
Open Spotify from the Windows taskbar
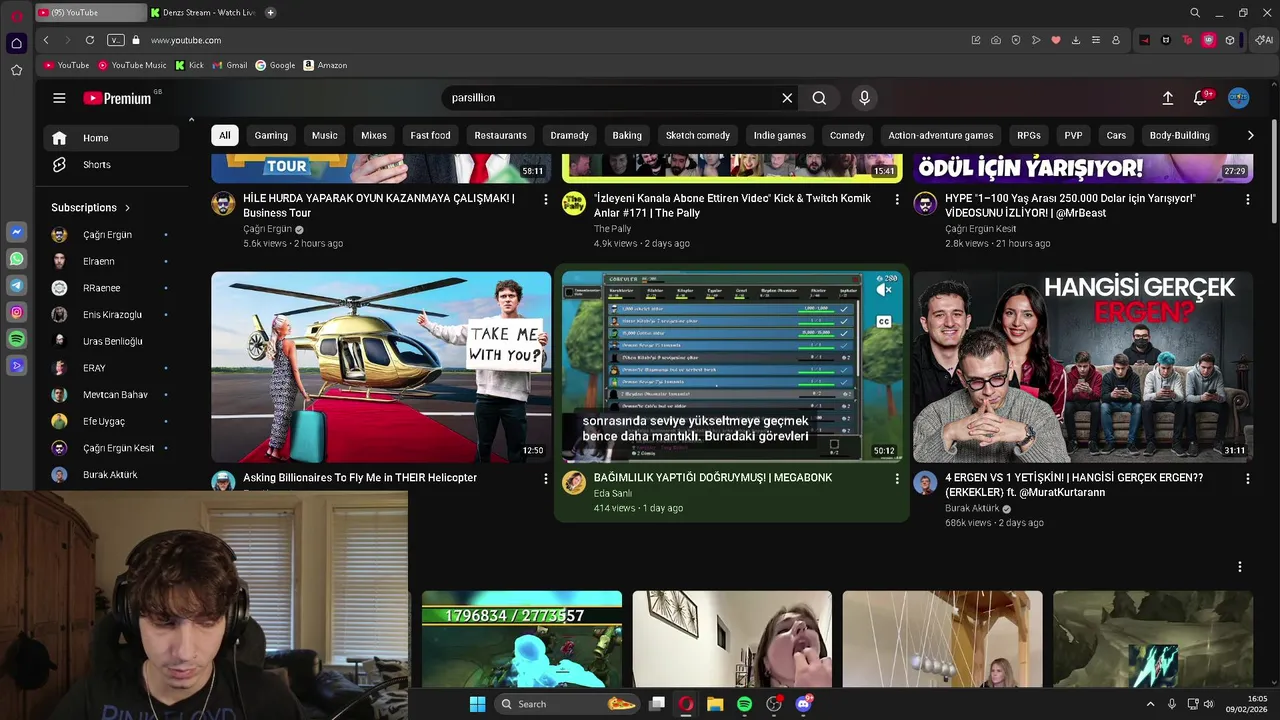pos(744,704)
